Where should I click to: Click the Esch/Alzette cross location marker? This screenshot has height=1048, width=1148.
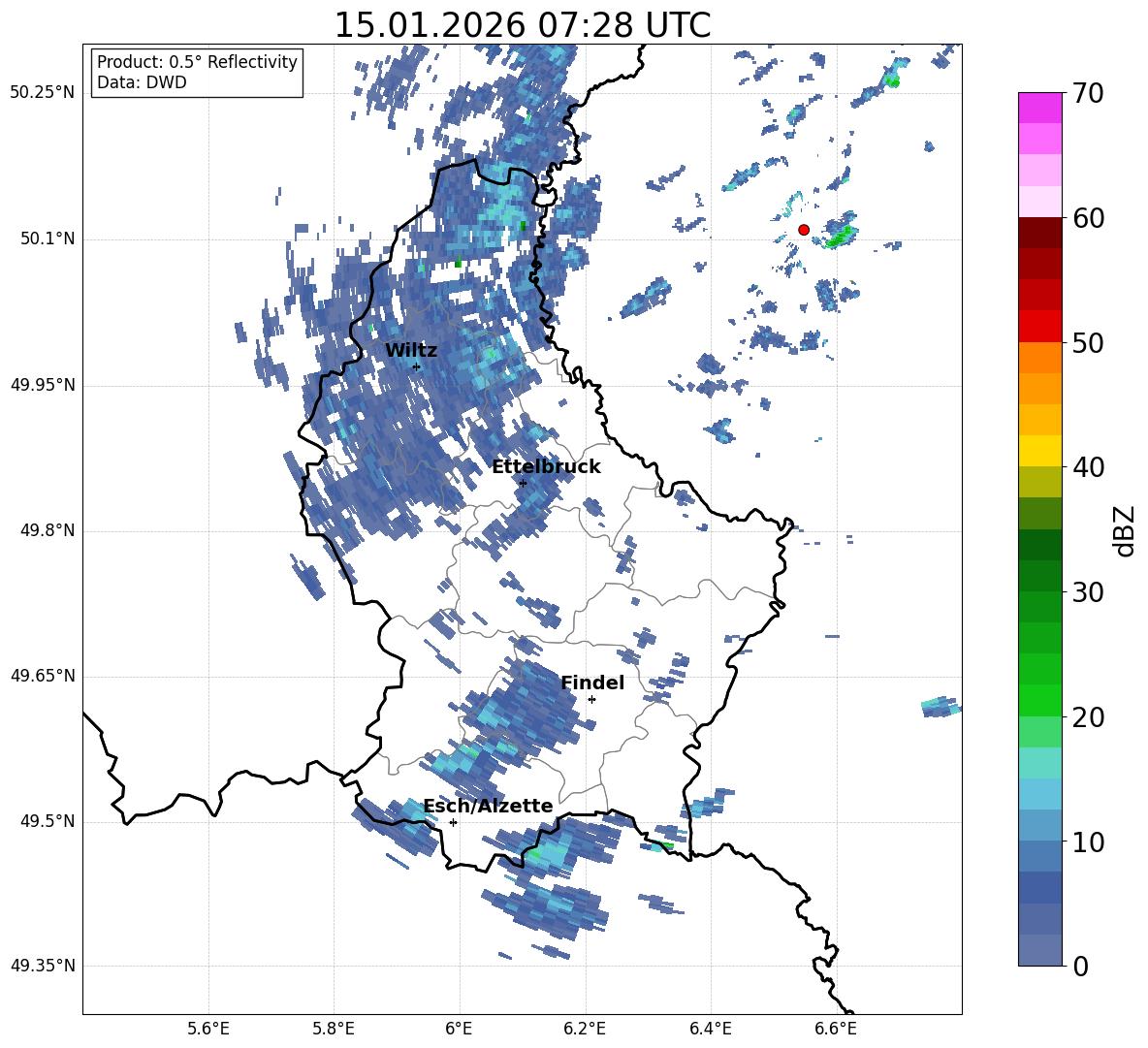[453, 822]
